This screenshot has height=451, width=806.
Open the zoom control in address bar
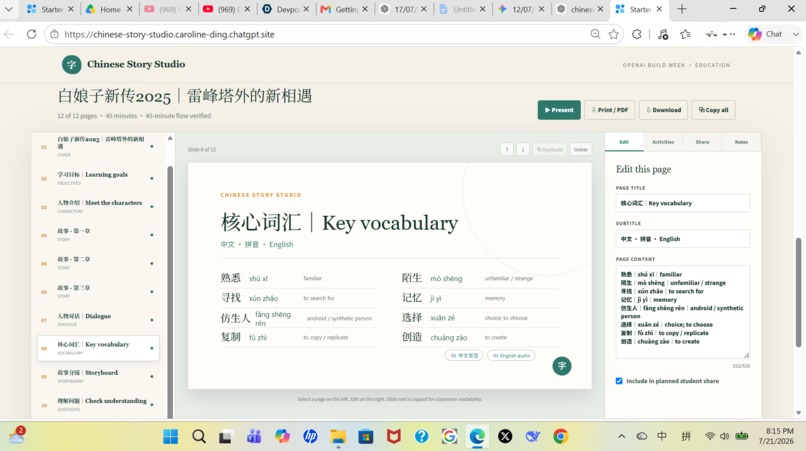595,34
